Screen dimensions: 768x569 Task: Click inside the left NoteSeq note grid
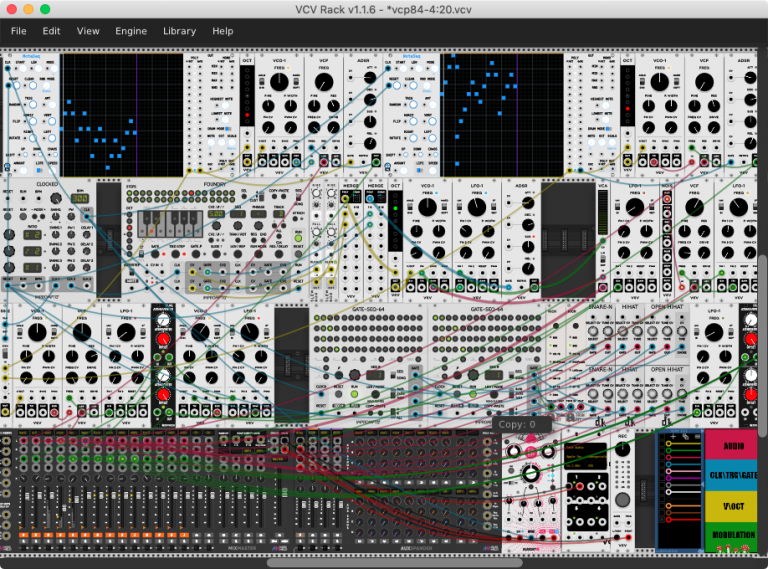coord(121,115)
